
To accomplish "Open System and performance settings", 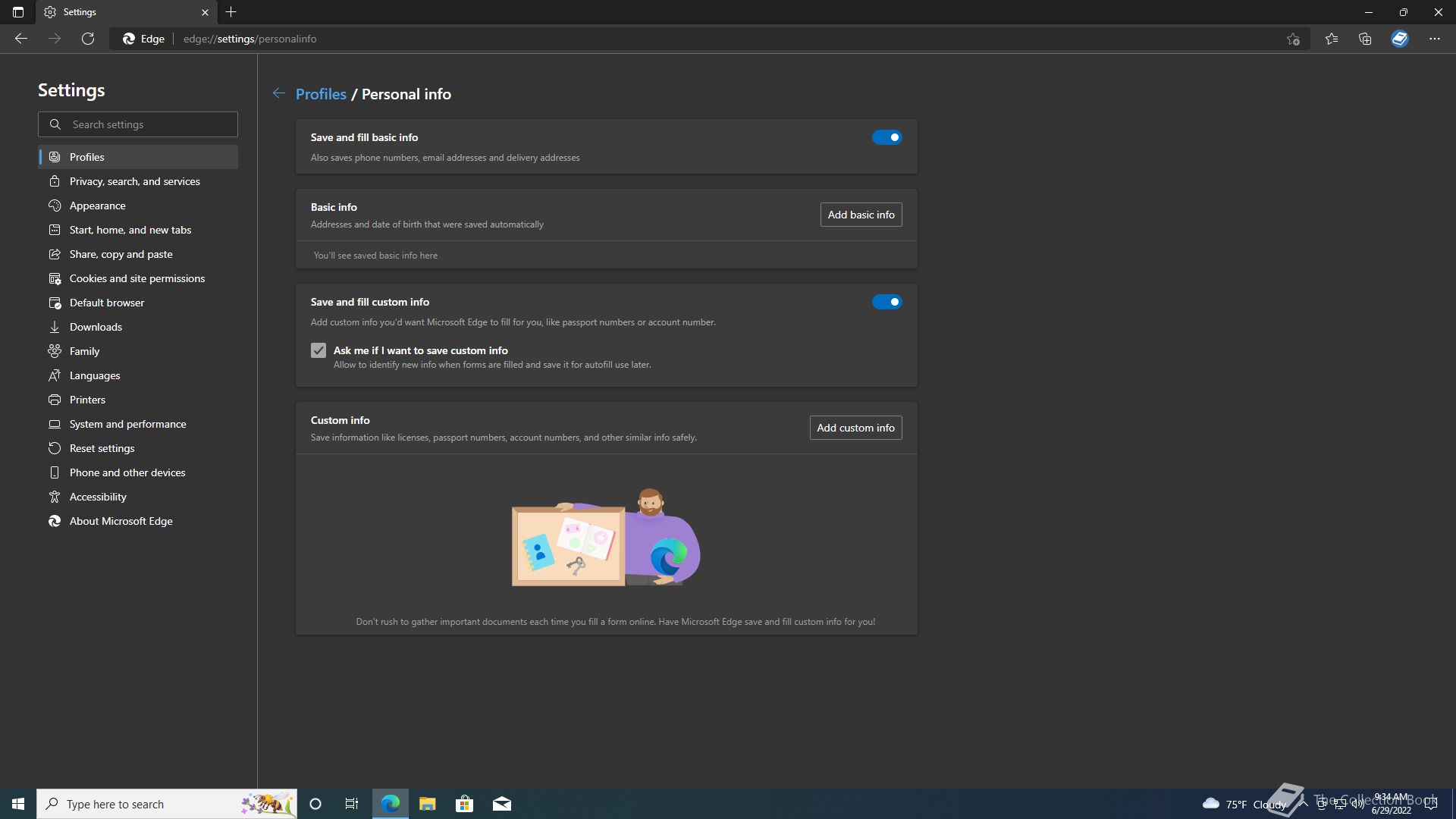I will coord(138,424).
